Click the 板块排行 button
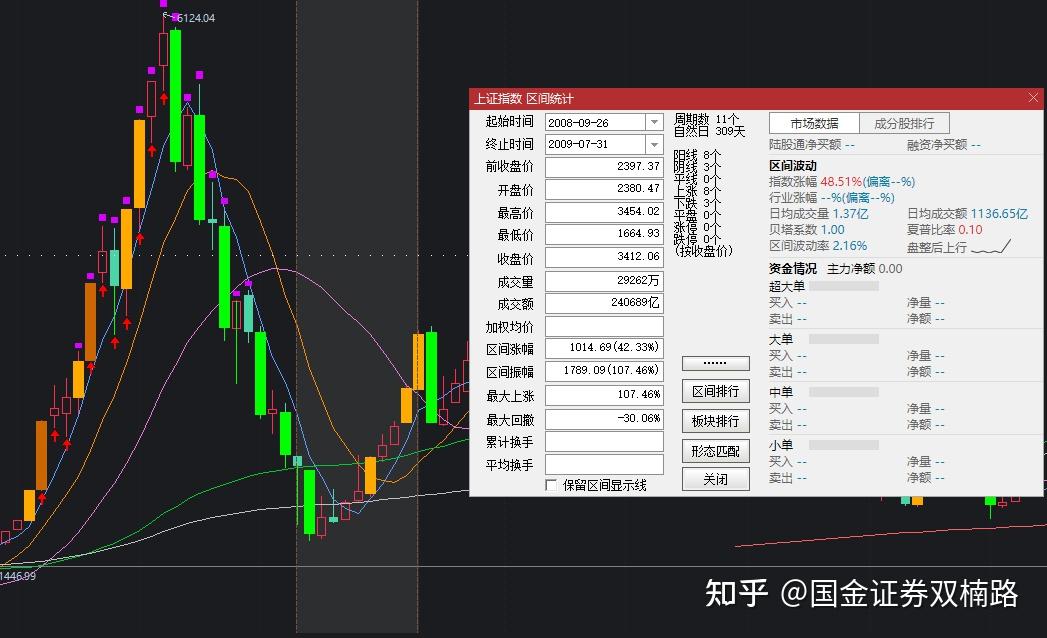Viewport: 1047px width, 638px height. (715, 421)
